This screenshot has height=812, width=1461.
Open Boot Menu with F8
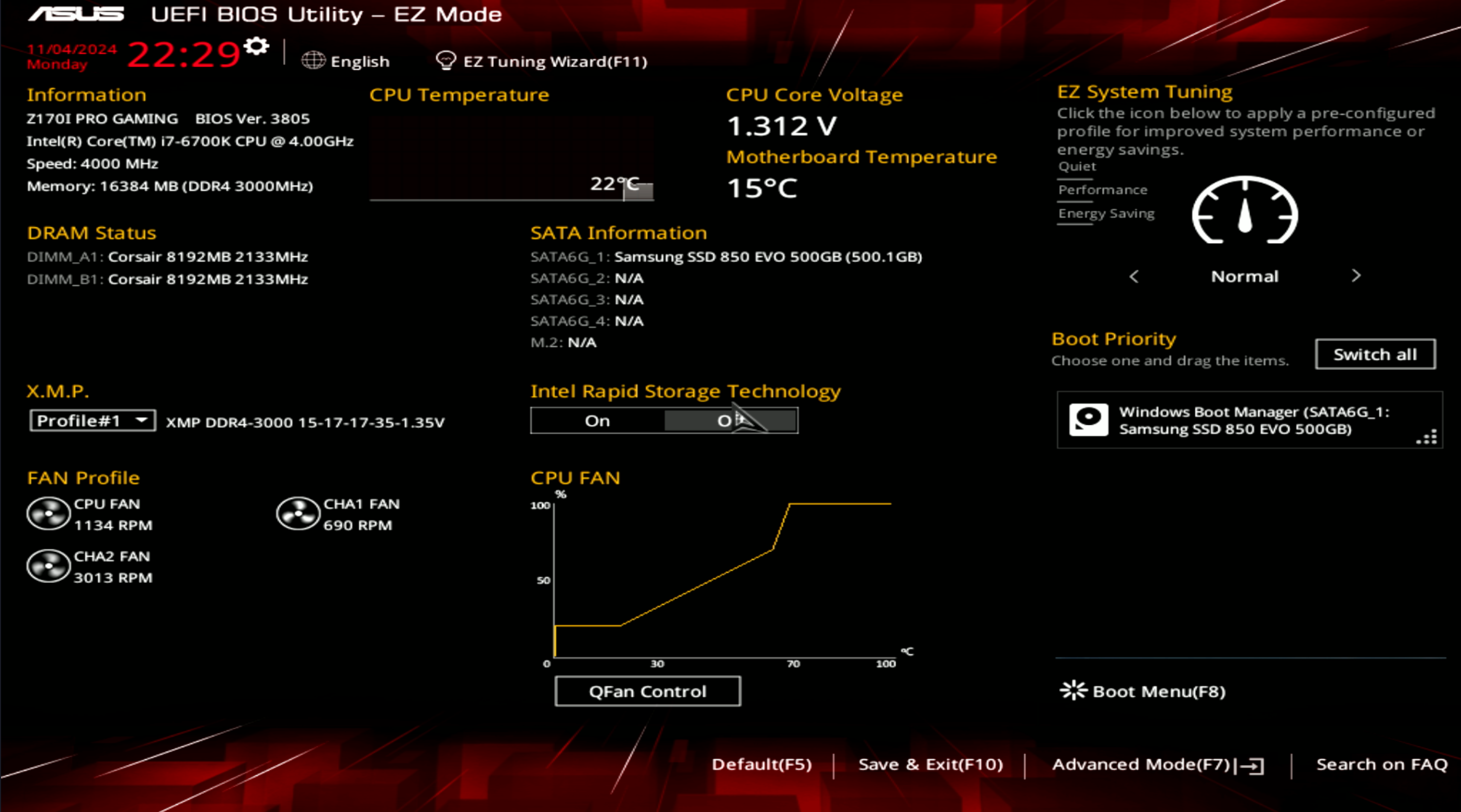(x=1140, y=691)
